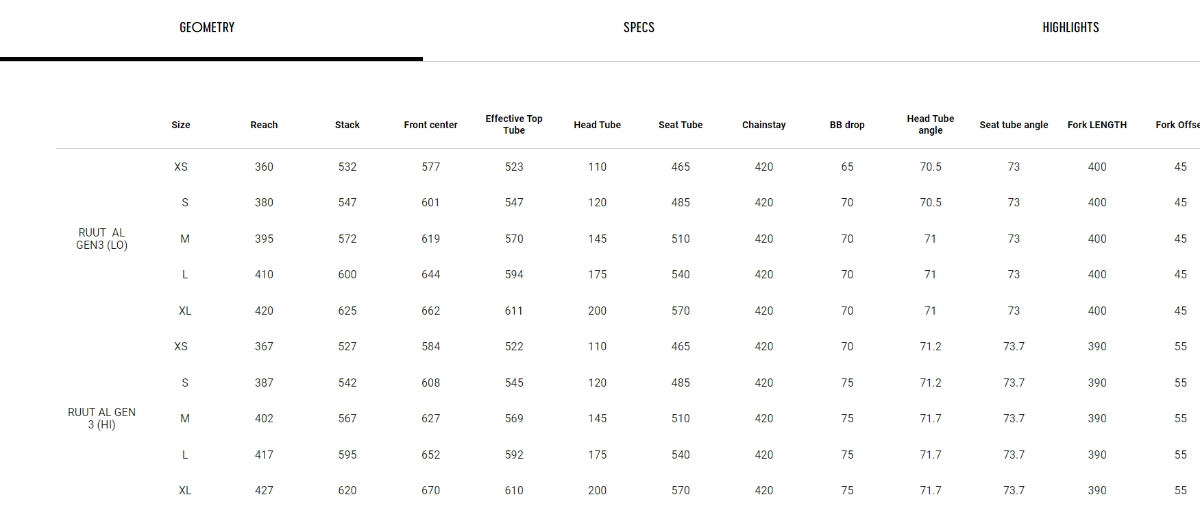Select the Fork LENGTH column header
Screen dimensions: 1200x508
coord(1097,125)
